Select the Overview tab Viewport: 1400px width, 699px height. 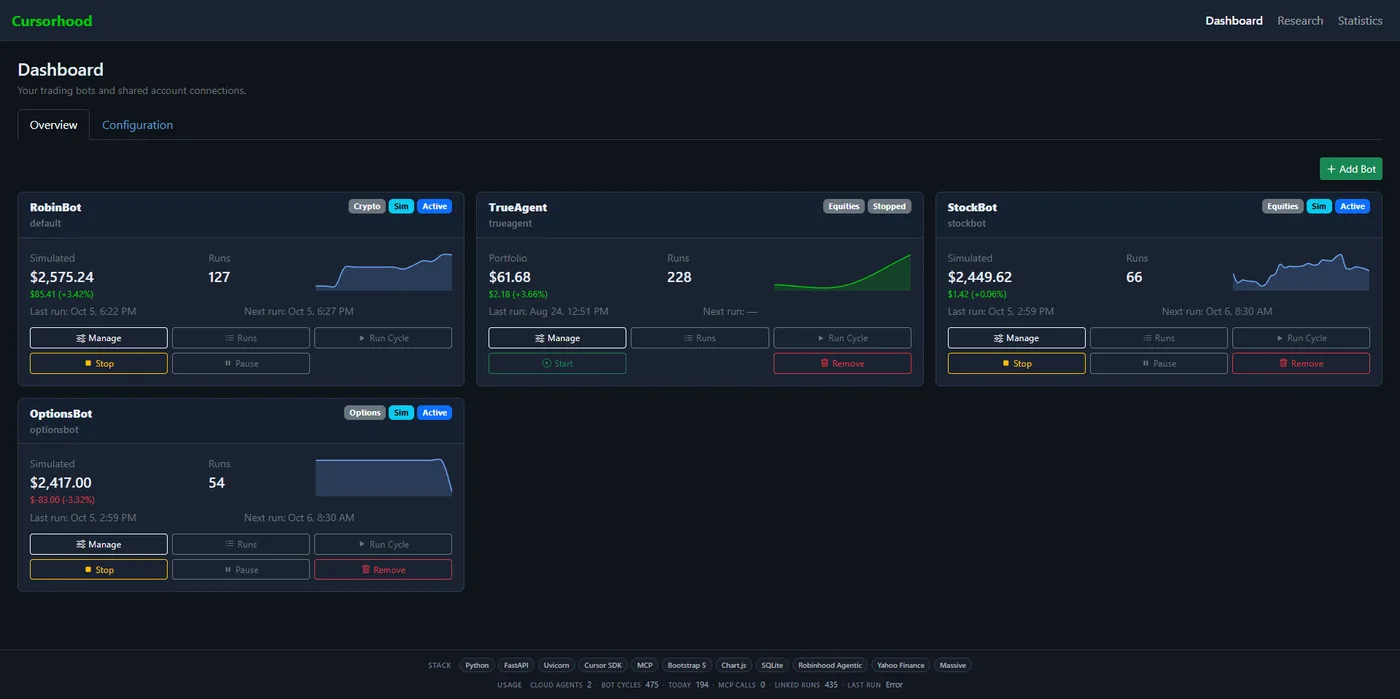tap(54, 125)
